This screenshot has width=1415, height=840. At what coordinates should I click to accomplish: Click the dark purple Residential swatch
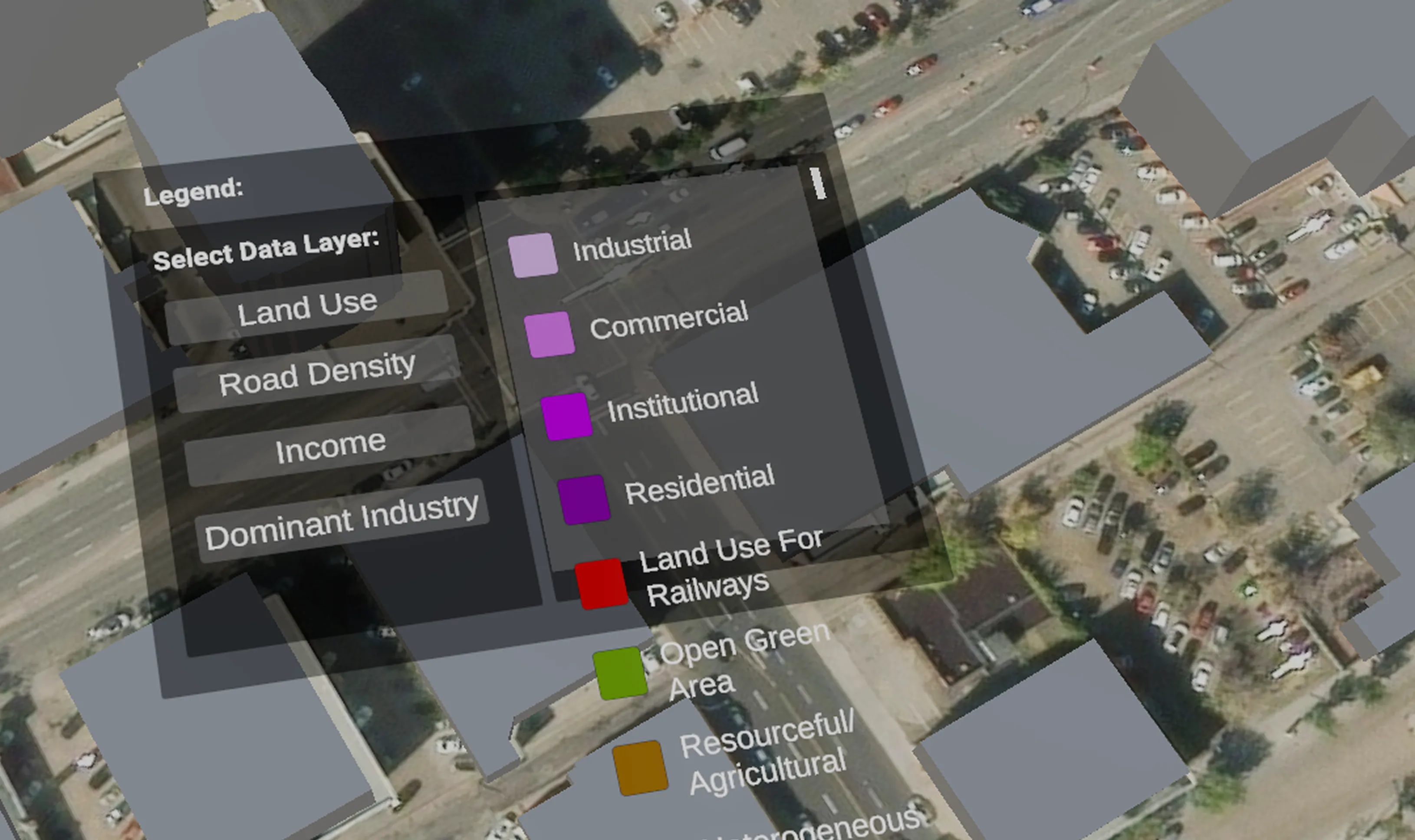[583, 499]
